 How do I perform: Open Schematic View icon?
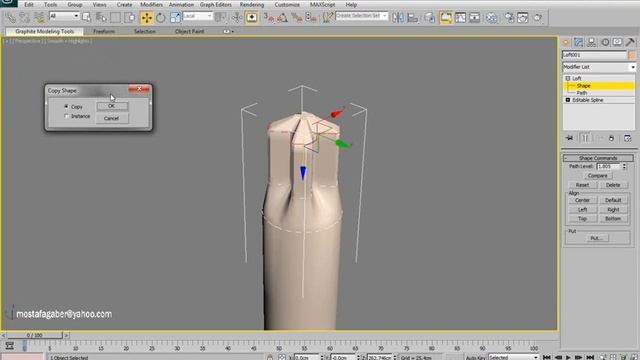pos(474,18)
